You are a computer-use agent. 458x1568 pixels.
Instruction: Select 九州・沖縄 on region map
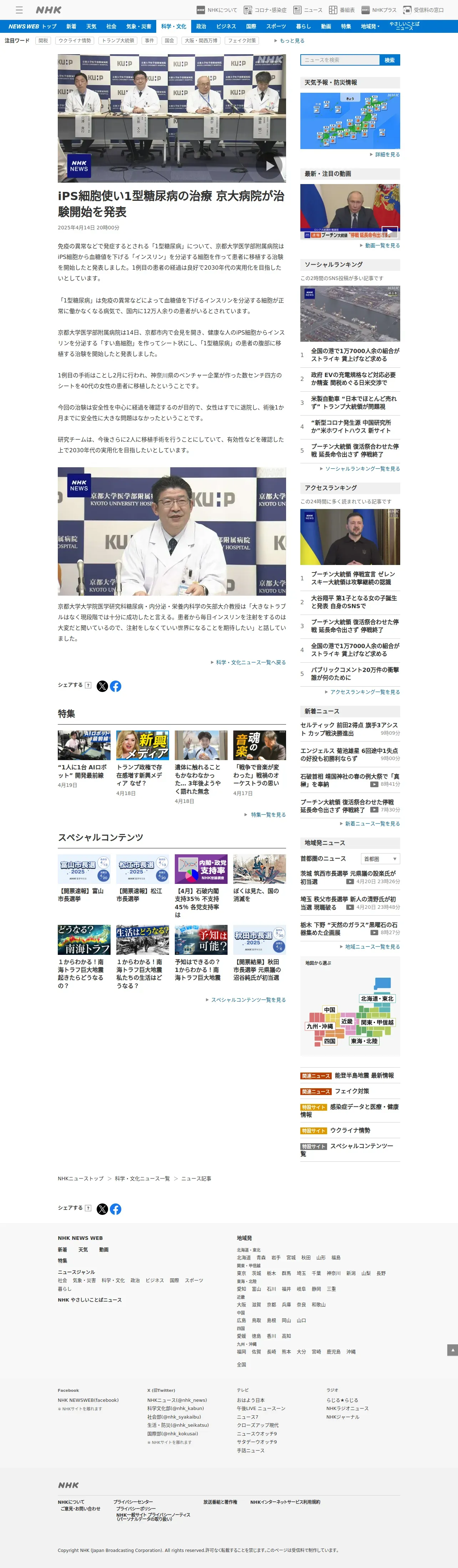[x=320, y=1026]
